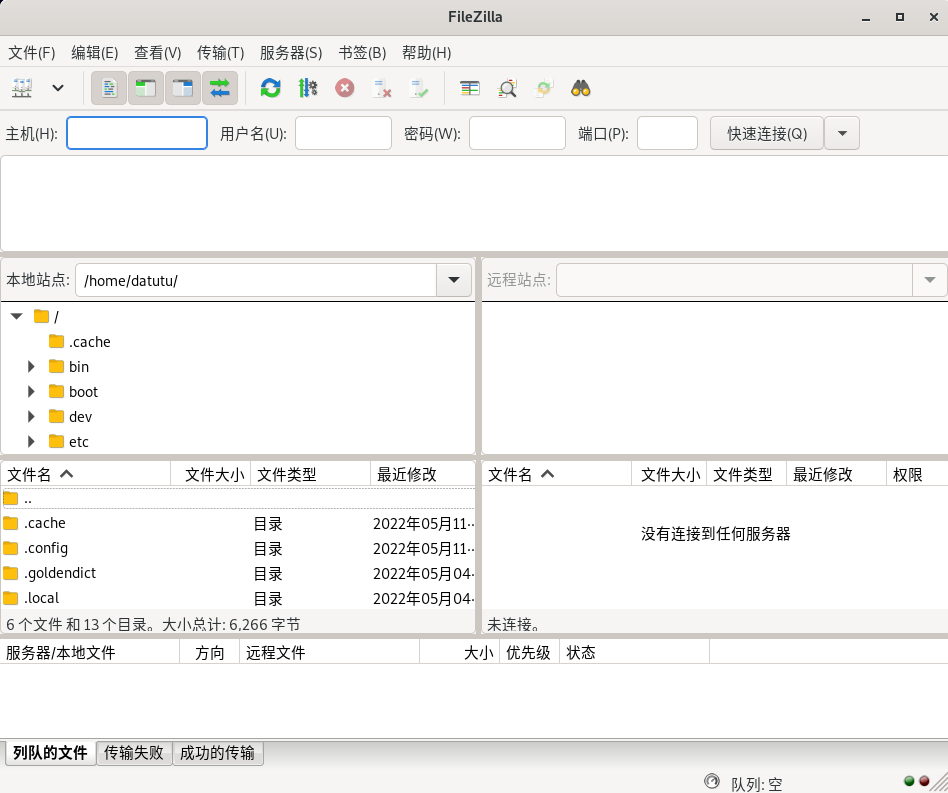This screenshot has width=948, height=793.
Task: Open quick connect history dropdown
Action: pos(842,133)
